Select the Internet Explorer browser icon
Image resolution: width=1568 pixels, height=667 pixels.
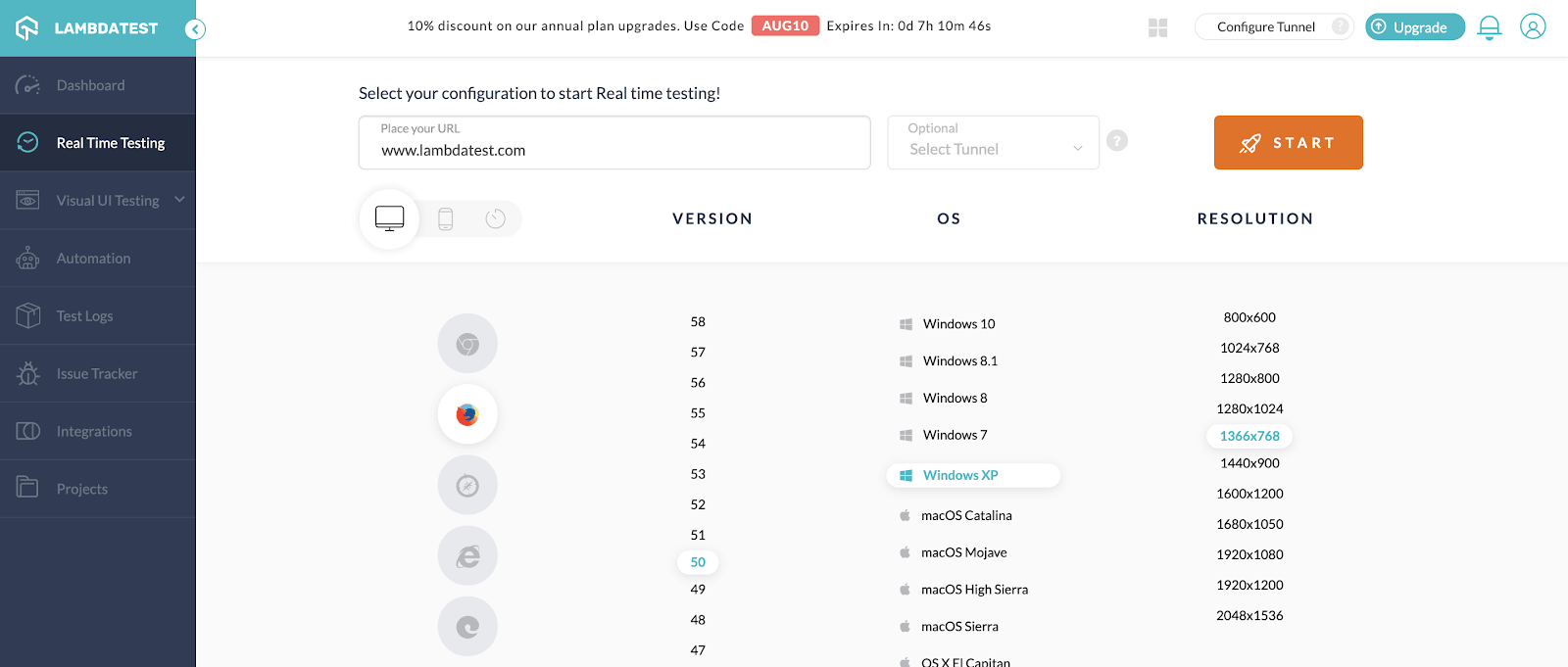pyautogui.click(x=467, y=555)
